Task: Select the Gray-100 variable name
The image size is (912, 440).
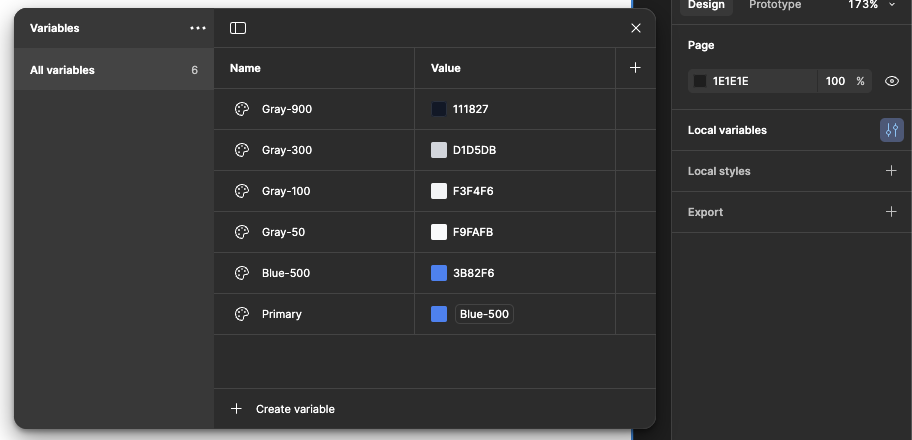Action: (x=286, y=191)
